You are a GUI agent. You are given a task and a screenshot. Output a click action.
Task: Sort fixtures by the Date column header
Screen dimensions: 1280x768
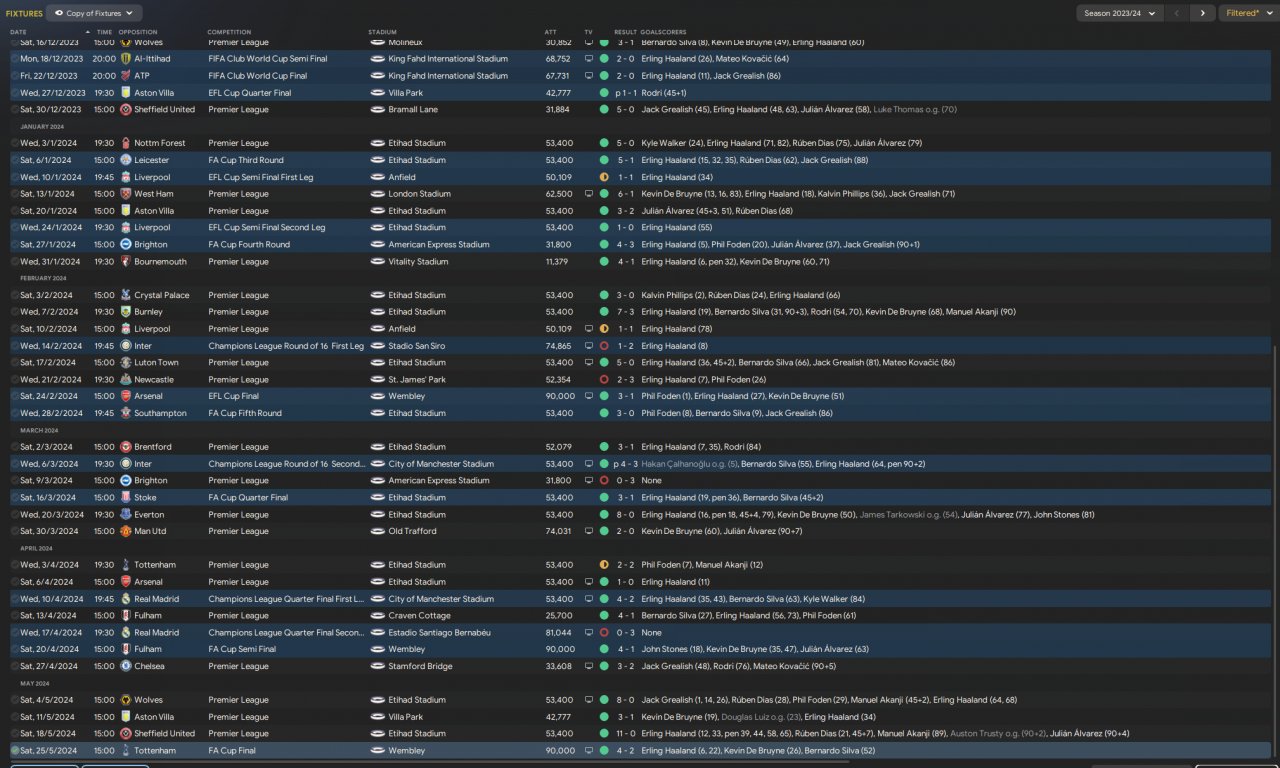pyautogui.click(x=18, y=32)
